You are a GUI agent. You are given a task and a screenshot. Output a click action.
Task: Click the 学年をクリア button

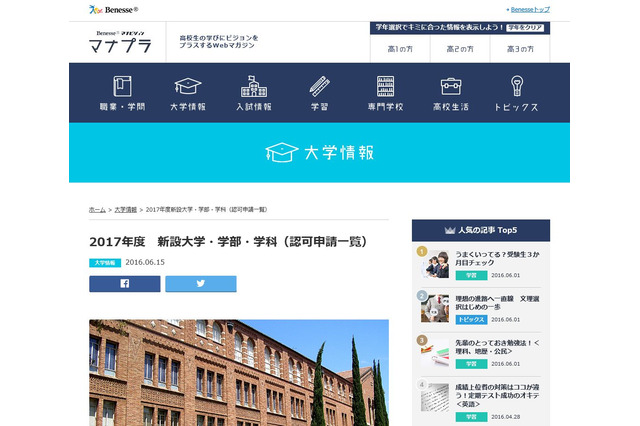pyautogui.click(x=525, y=28)
